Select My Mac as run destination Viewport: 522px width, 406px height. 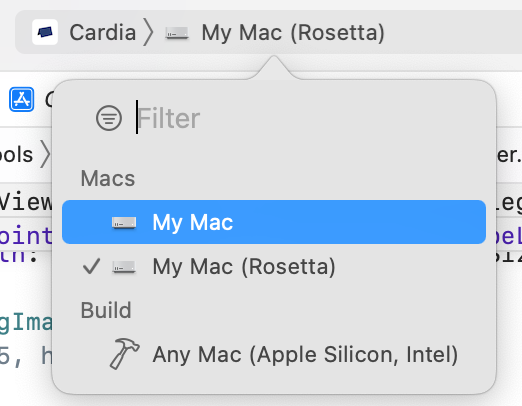(274, 222)
